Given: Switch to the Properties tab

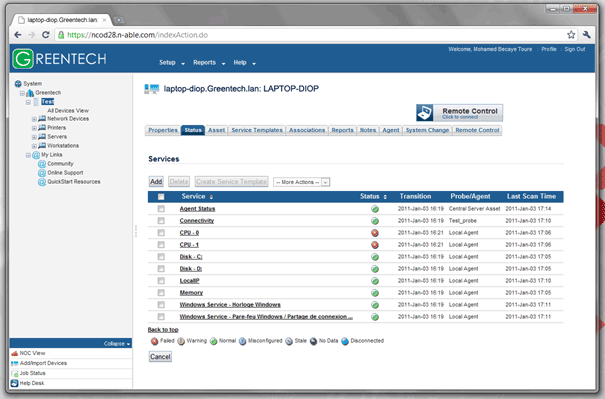Looking at the screenshot, I should (163, 130).
